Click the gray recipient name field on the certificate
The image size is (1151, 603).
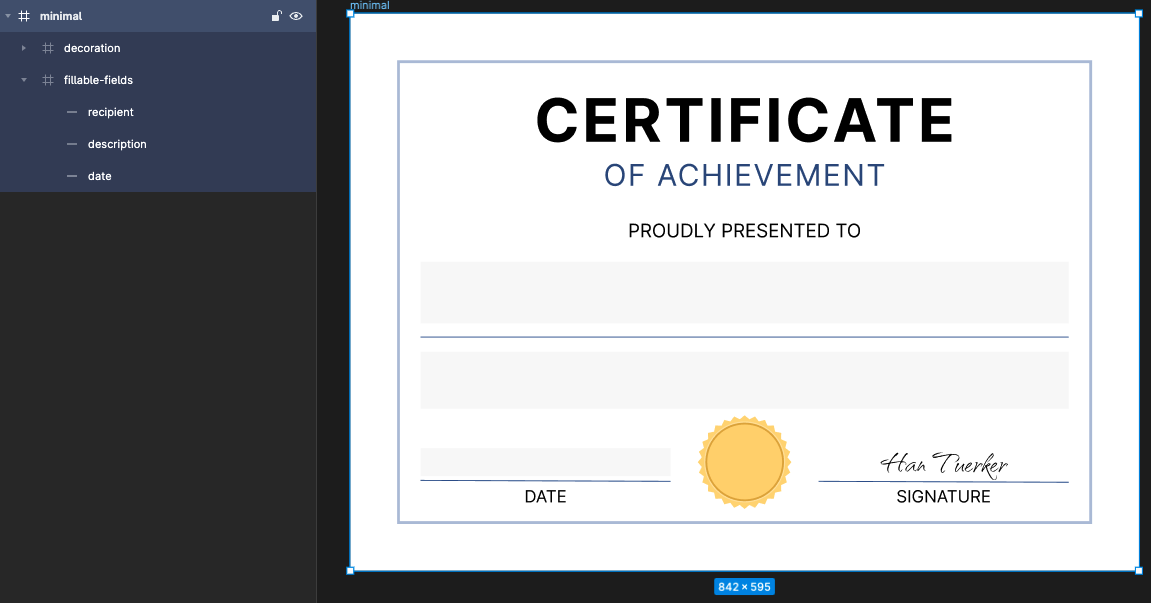[744, 292]
